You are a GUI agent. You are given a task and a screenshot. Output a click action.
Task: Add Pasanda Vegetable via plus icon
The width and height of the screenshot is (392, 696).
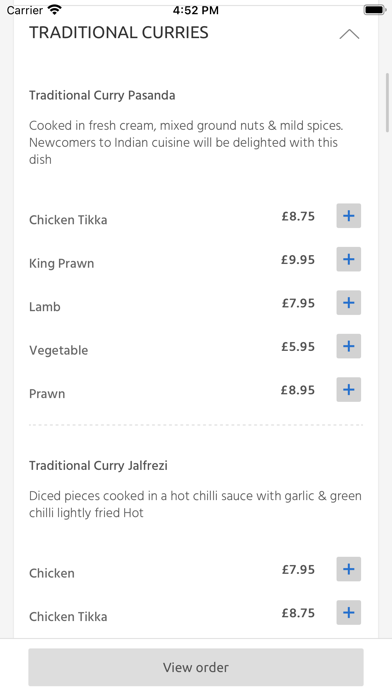pyautogui.click(x=348, y=346)
